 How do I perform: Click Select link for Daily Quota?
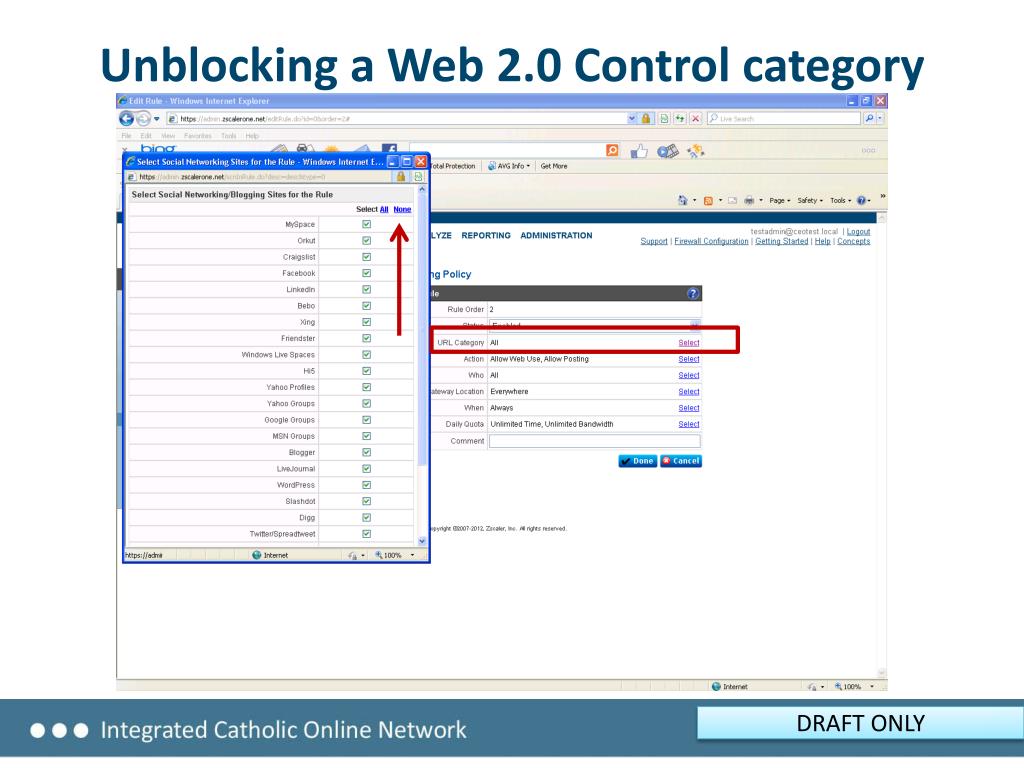click(x=688, y=424)
